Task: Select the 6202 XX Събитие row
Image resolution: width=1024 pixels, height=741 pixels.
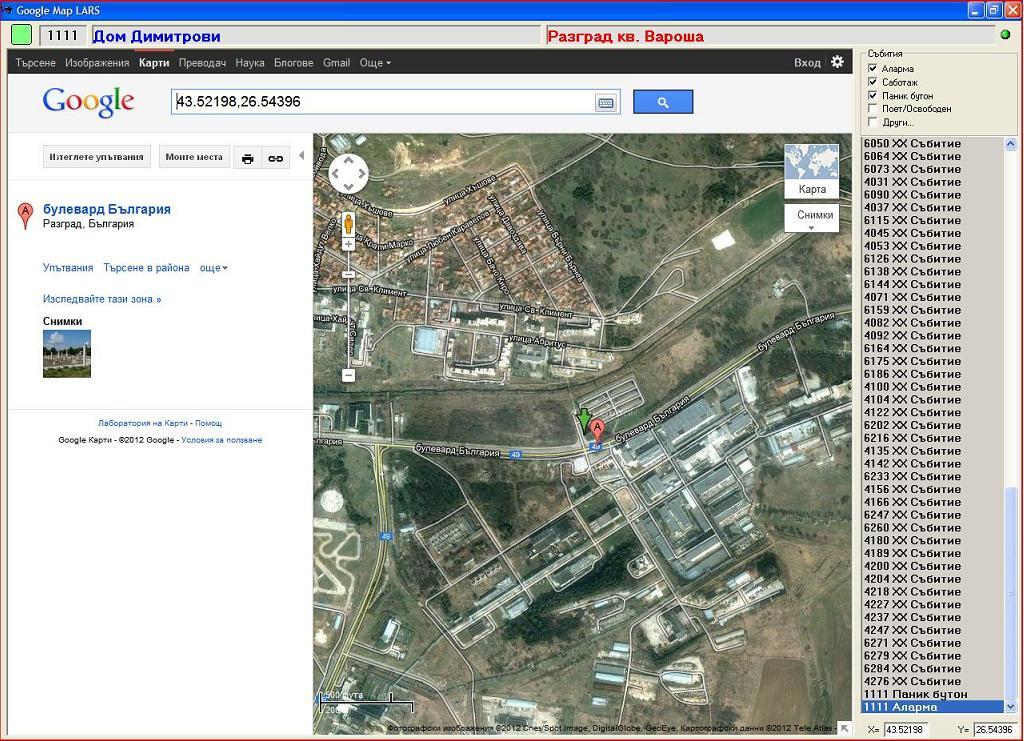Action: pyautogui.click(x=933, y=425)
